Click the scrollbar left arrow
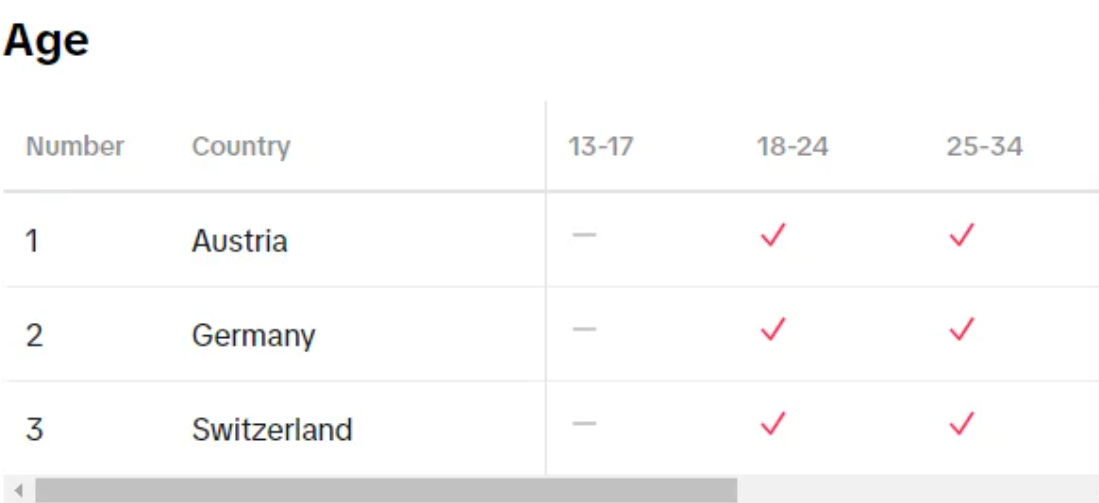This screenshot has height=503, width=1099. pyautogui.click(x=19, y=490)
